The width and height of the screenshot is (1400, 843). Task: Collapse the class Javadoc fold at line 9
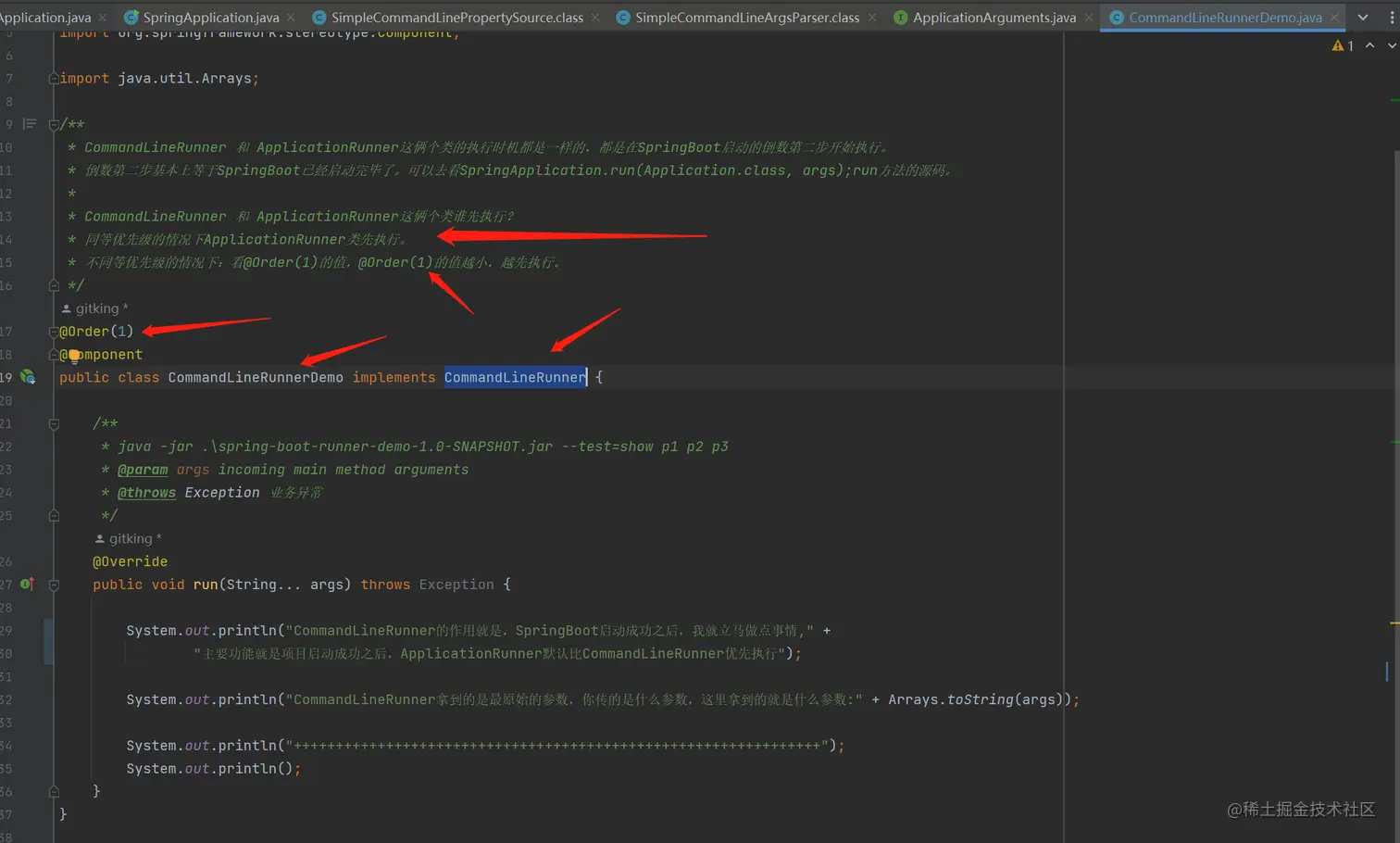click(54, 124)
